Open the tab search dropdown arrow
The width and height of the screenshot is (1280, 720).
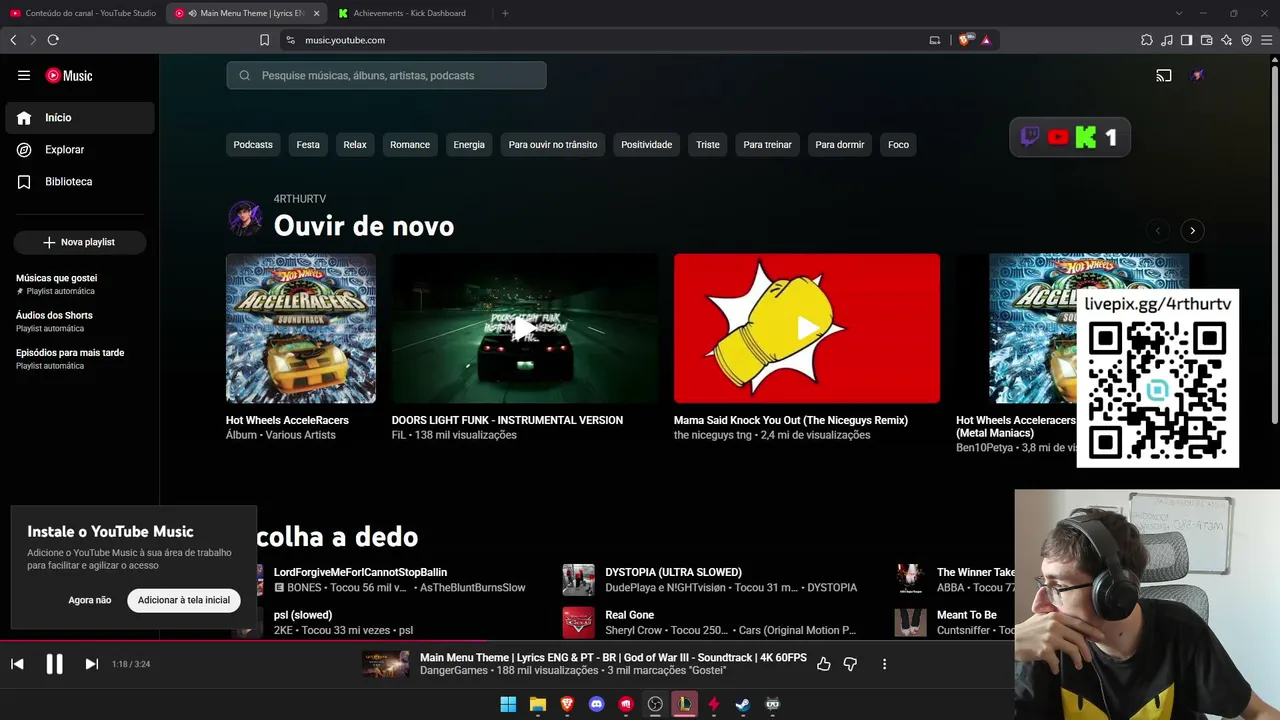click(x=1179, y=13)
